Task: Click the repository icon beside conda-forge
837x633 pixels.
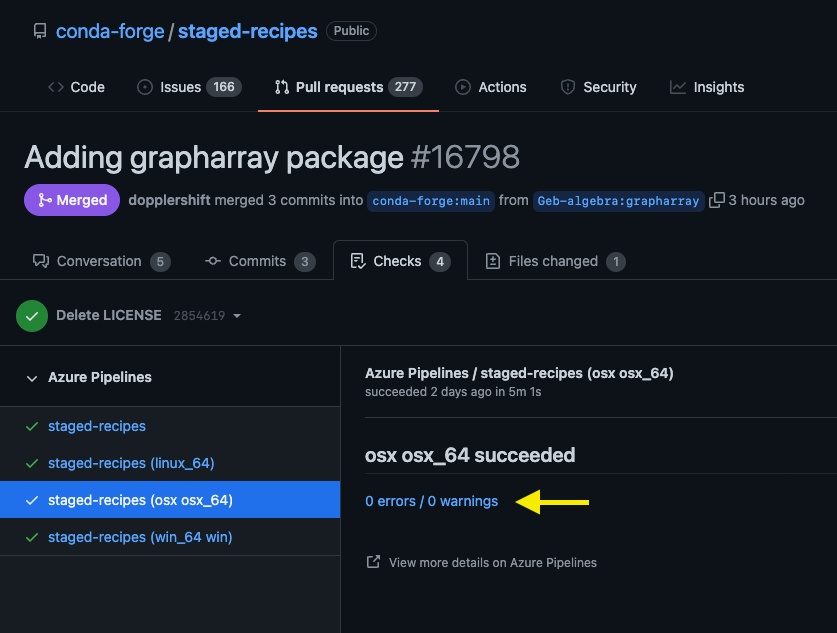Action: coord(40,31)
